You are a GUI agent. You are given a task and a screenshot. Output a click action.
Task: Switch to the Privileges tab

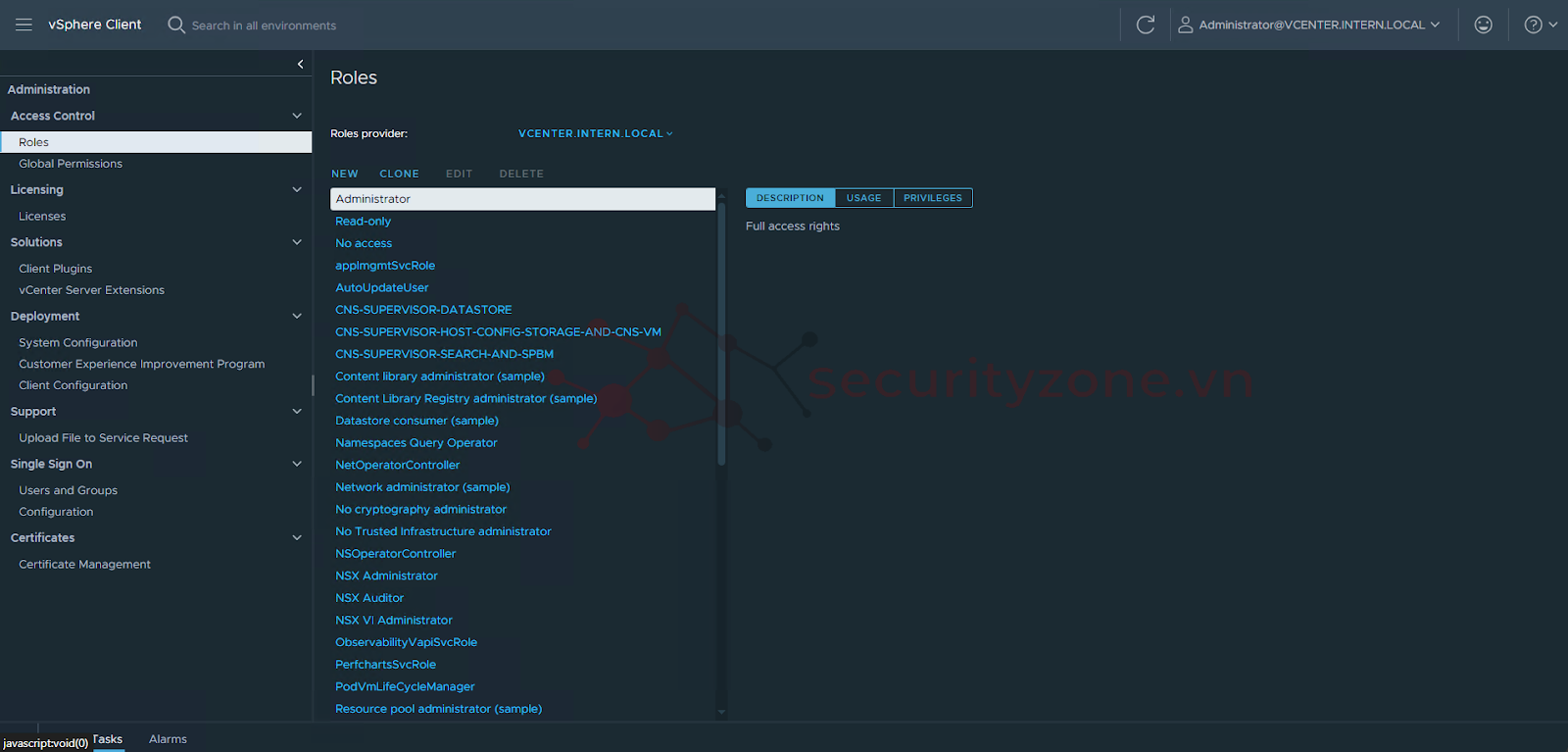(932, 198)
